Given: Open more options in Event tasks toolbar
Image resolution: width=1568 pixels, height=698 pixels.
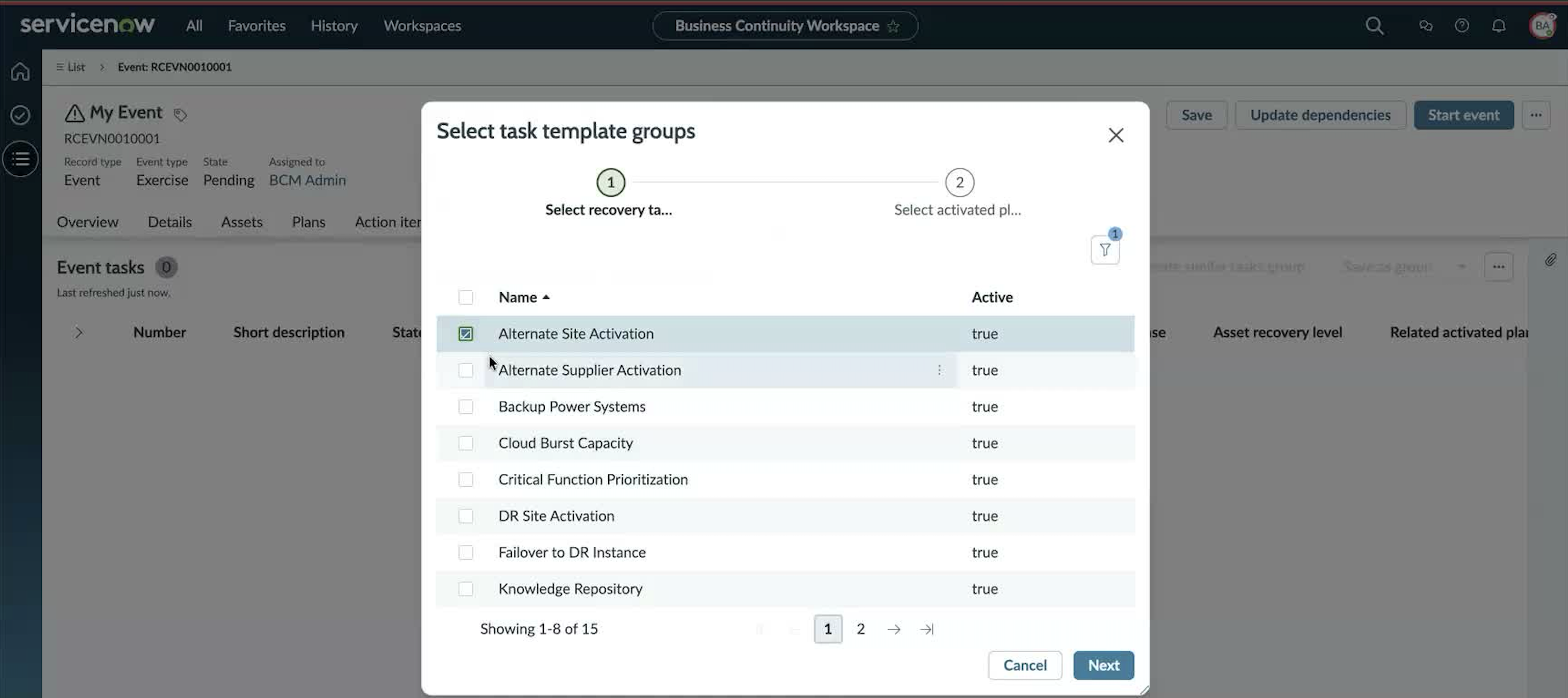Looking at the screenshot, I should [1498, 267].
